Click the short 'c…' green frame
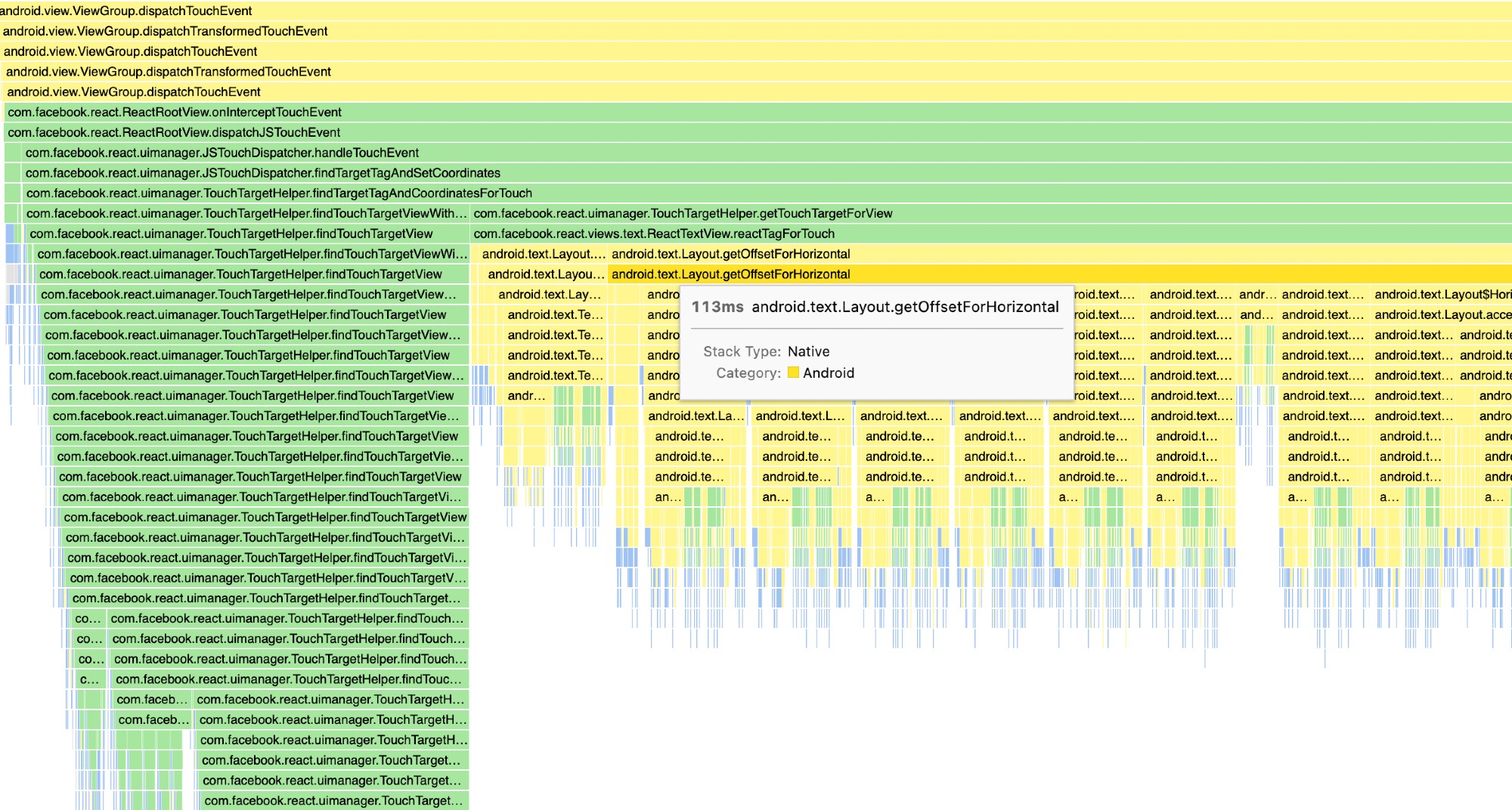 [x=89, y=679]
